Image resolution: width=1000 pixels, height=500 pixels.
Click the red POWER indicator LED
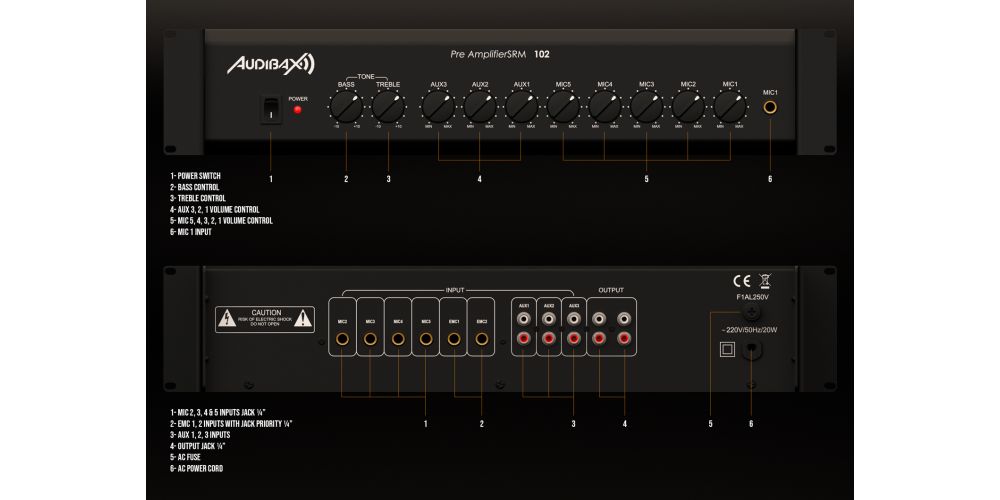(297, 110)
